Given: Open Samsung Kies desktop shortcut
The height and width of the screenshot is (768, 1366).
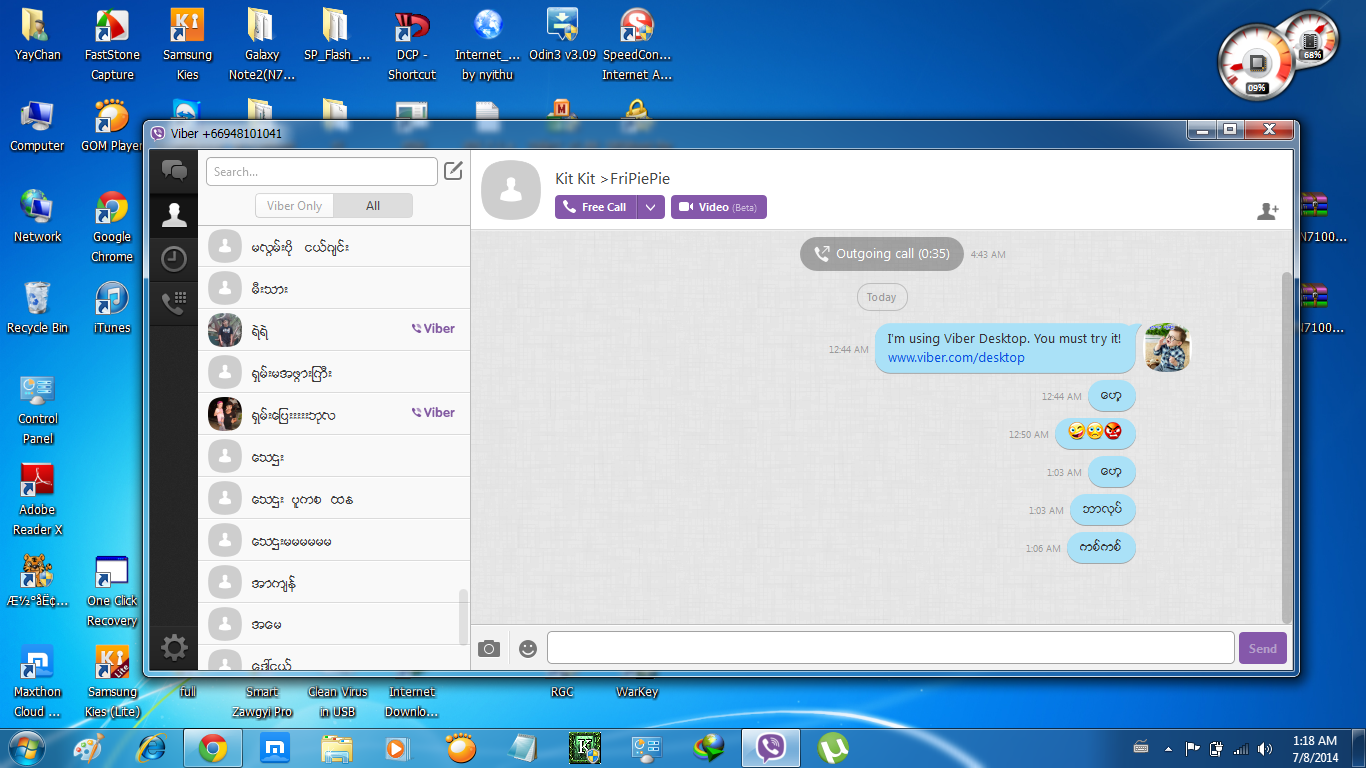Looking at the screenshot, I should click(187, 45).
